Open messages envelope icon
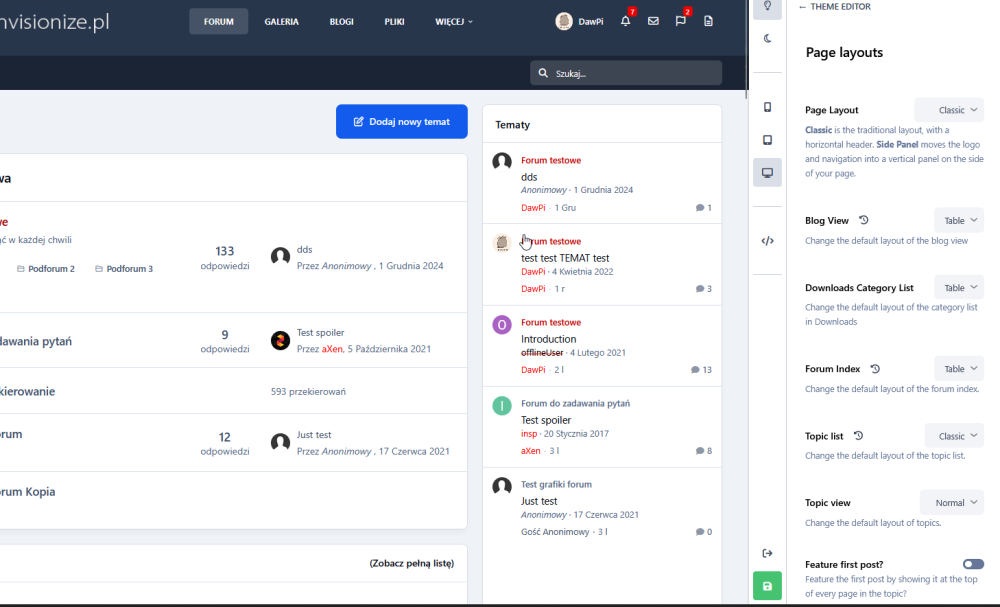Screen dimensions: 1000x607 [x=653, y=21]
